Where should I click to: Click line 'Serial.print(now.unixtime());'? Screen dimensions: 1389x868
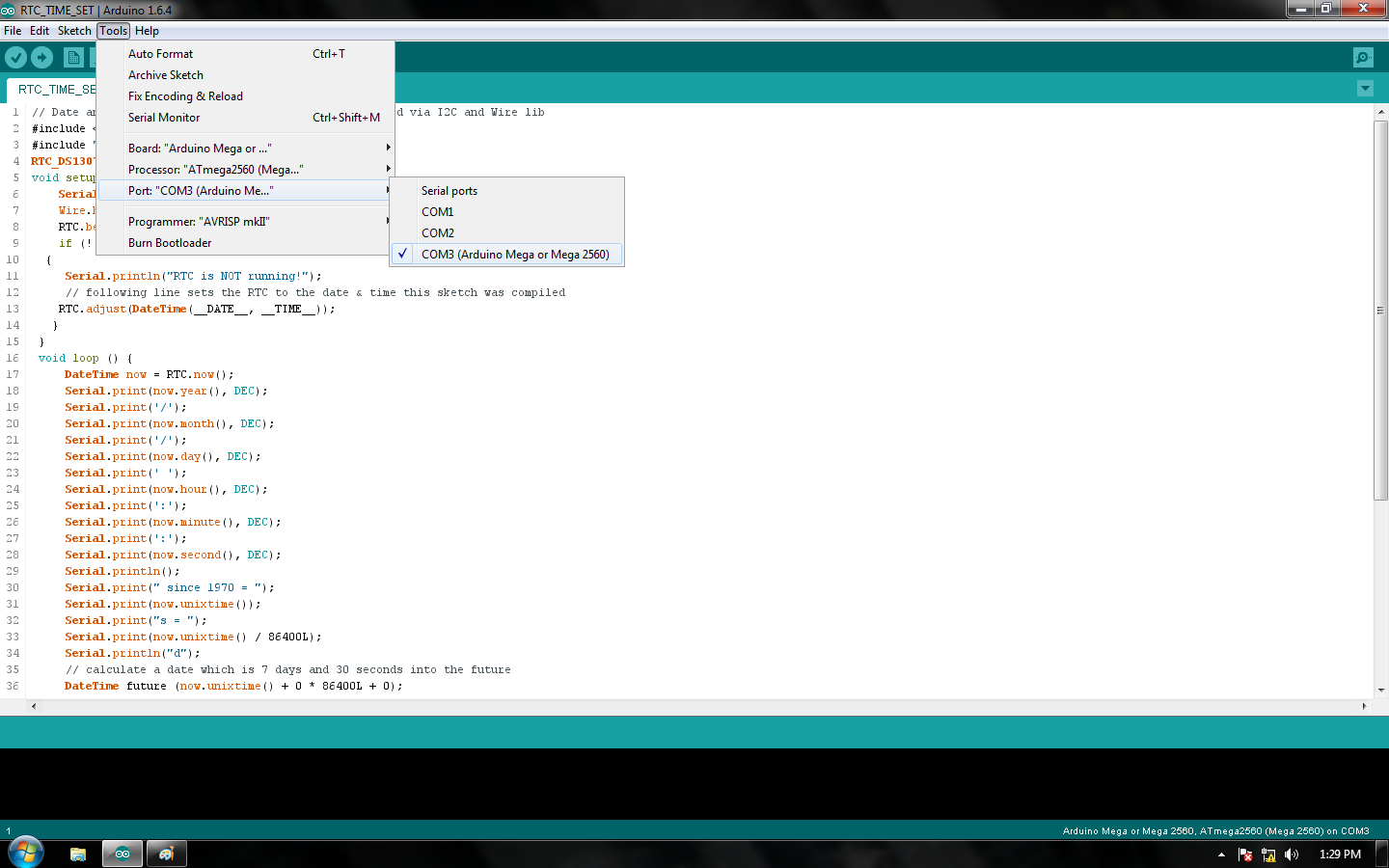(163, 604)
